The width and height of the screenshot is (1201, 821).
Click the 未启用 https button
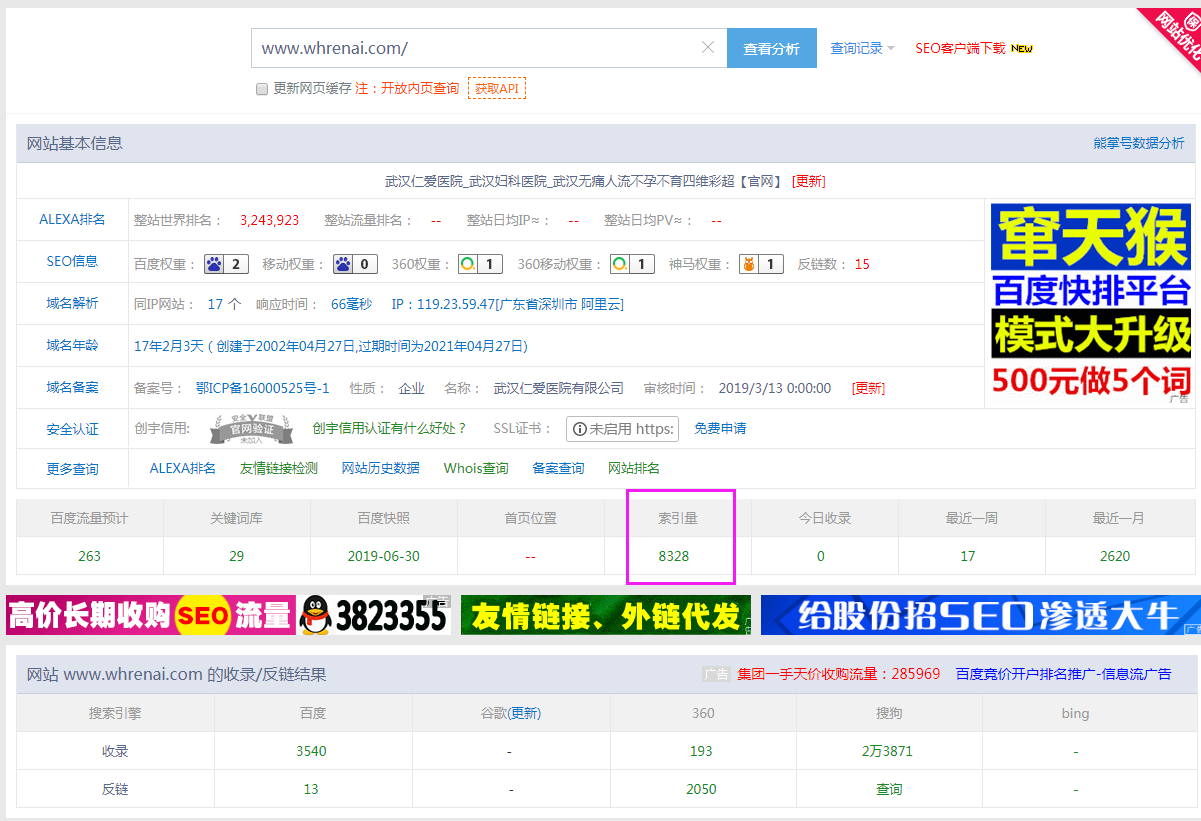622,429
